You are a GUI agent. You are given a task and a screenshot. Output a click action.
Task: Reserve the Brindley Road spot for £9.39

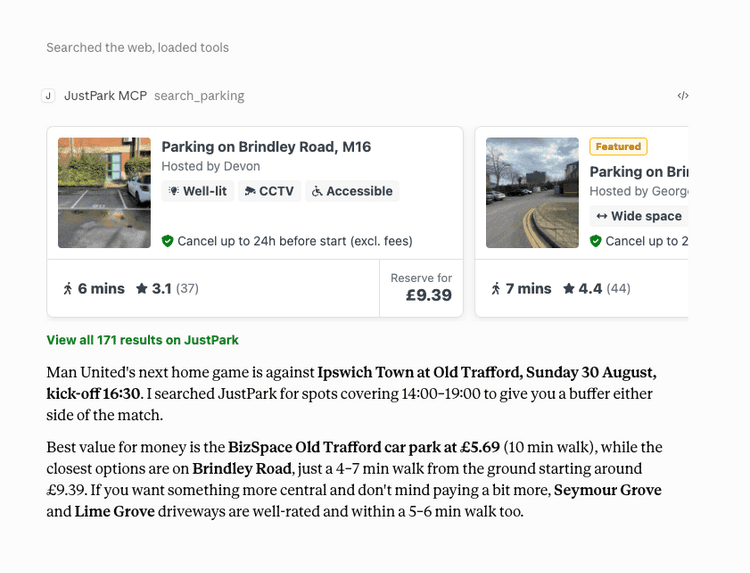point(421,288)
